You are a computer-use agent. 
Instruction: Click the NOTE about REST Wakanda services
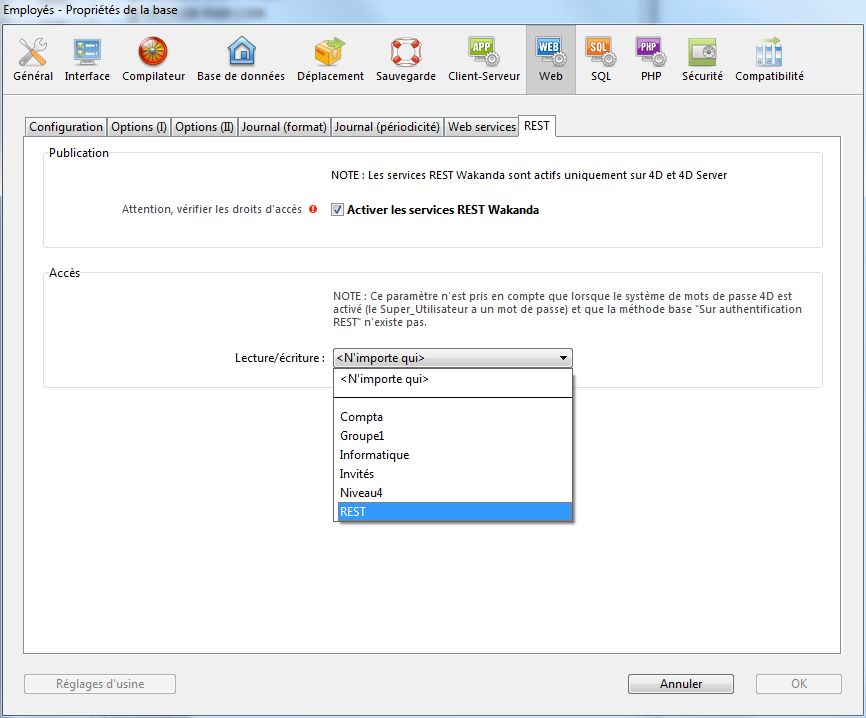point(529,175)
